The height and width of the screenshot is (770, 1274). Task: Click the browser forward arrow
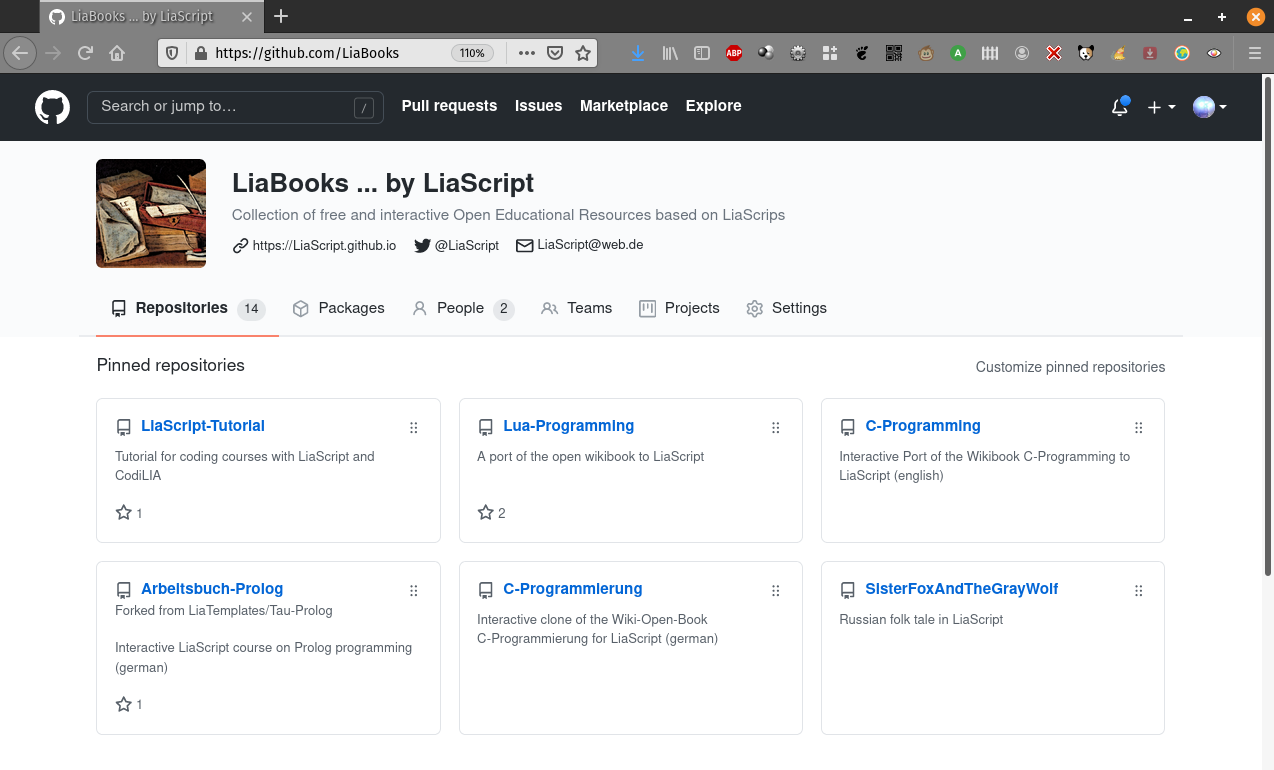pos(54,53)
